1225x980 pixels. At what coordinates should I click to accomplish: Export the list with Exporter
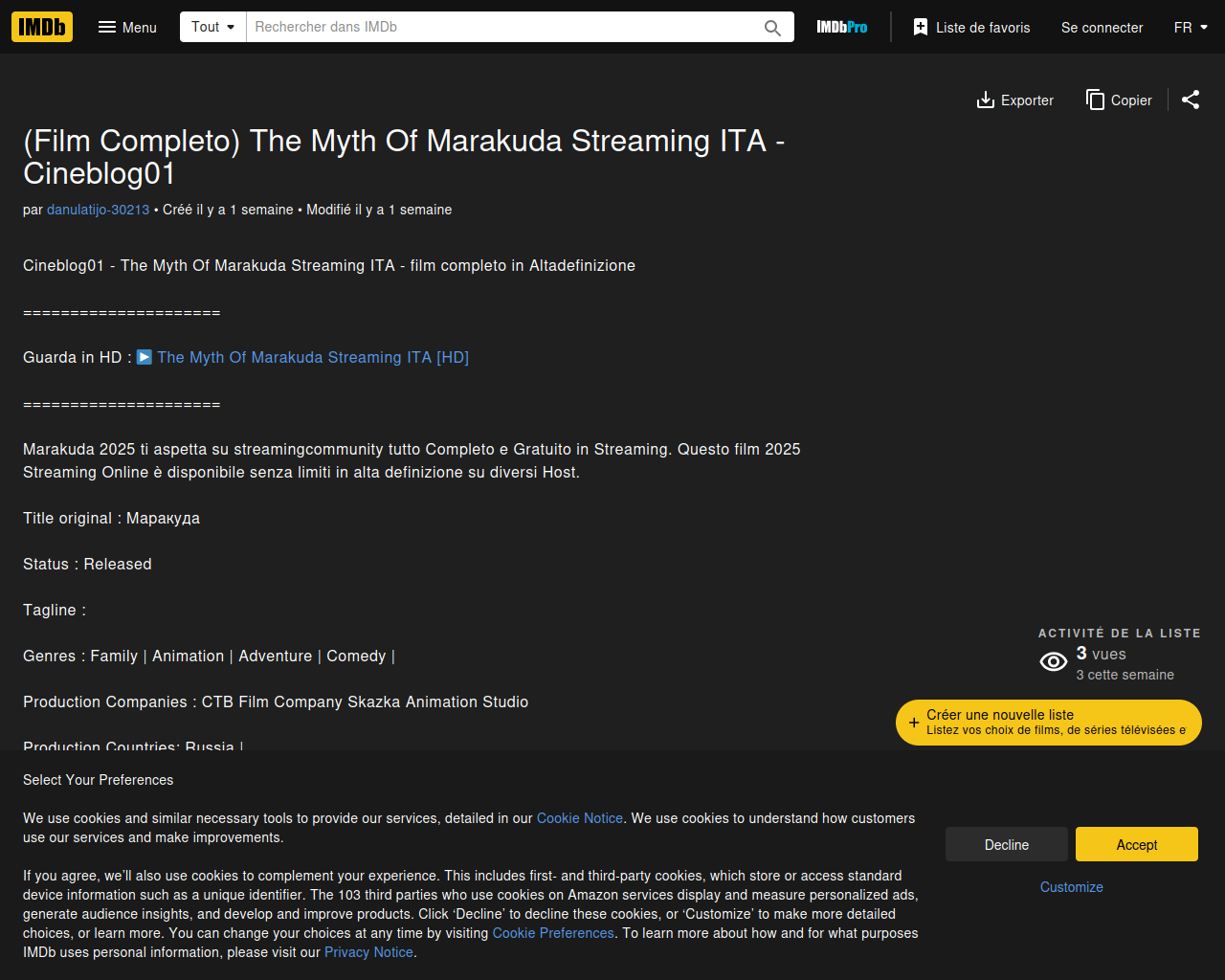point(1014,100)
